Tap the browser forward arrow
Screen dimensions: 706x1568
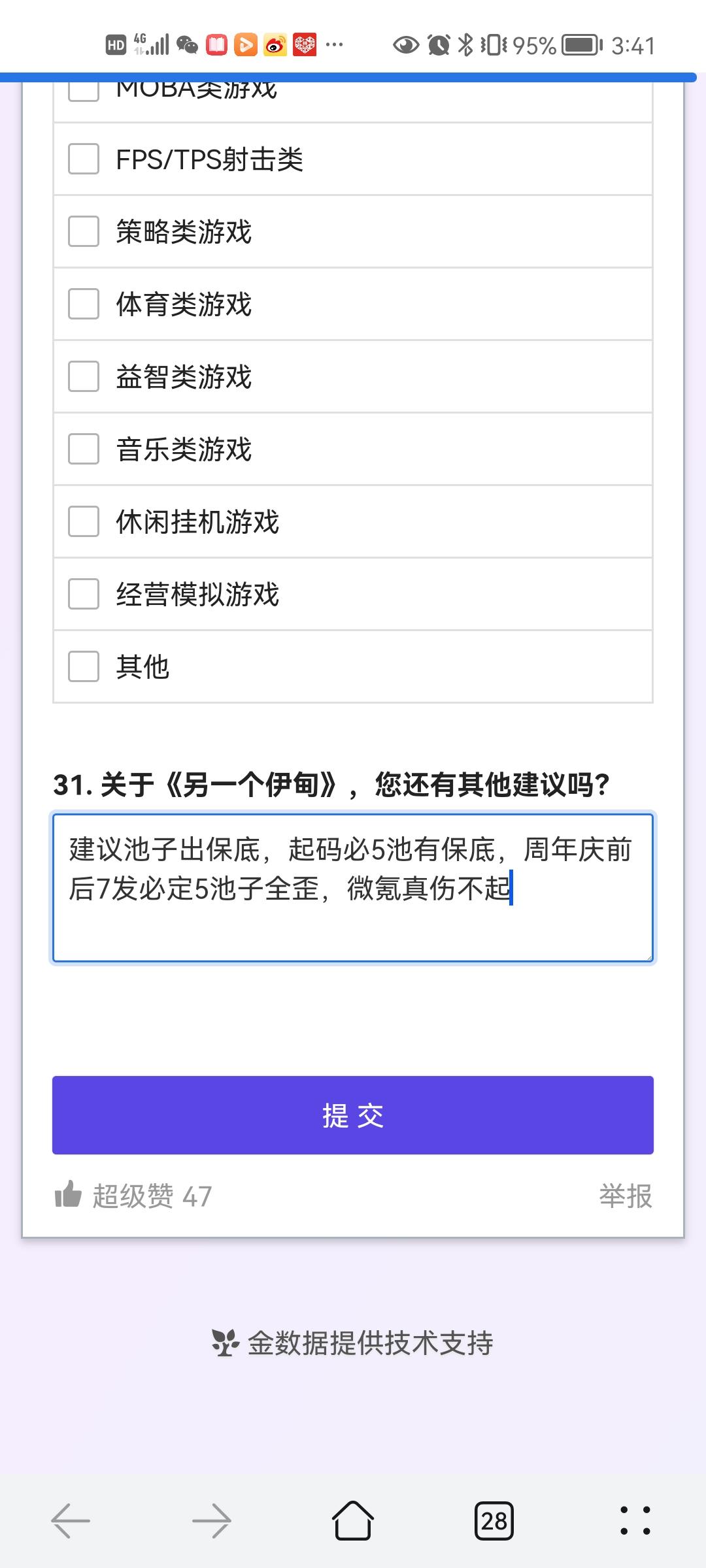pyautogui.click(x=212, y=1521)
